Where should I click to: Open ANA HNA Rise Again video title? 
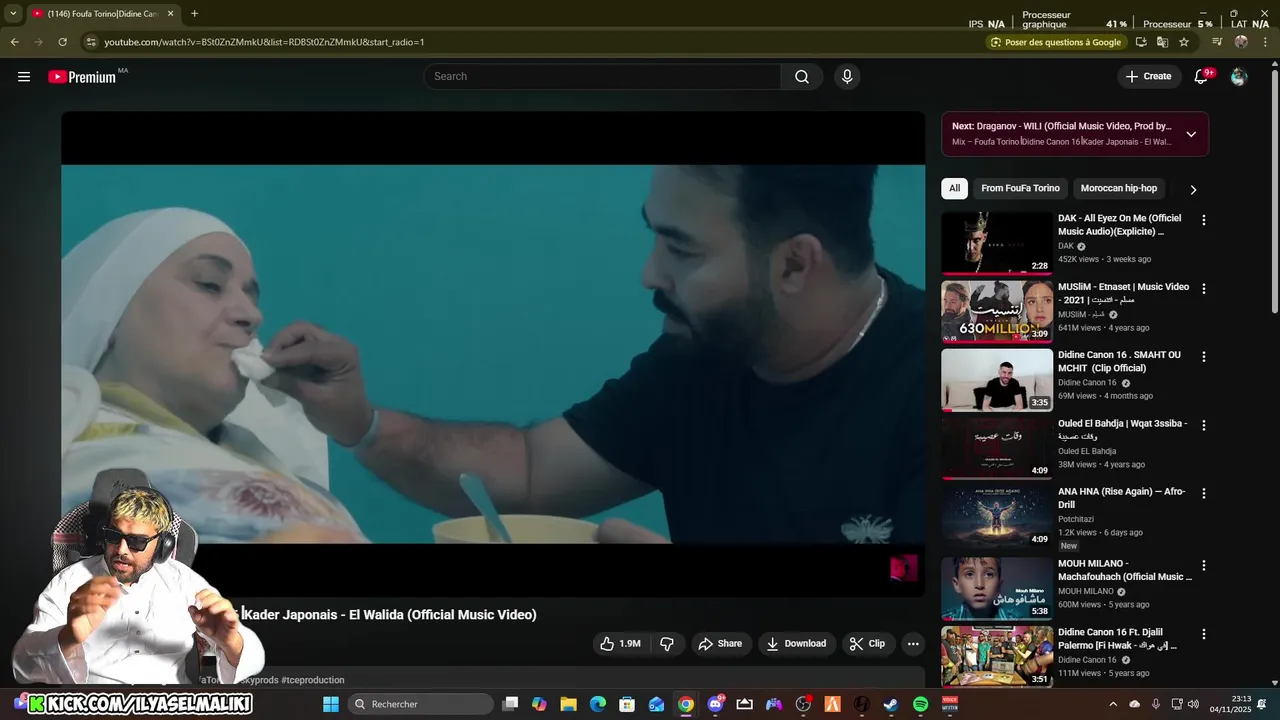tap(1122, 498)
